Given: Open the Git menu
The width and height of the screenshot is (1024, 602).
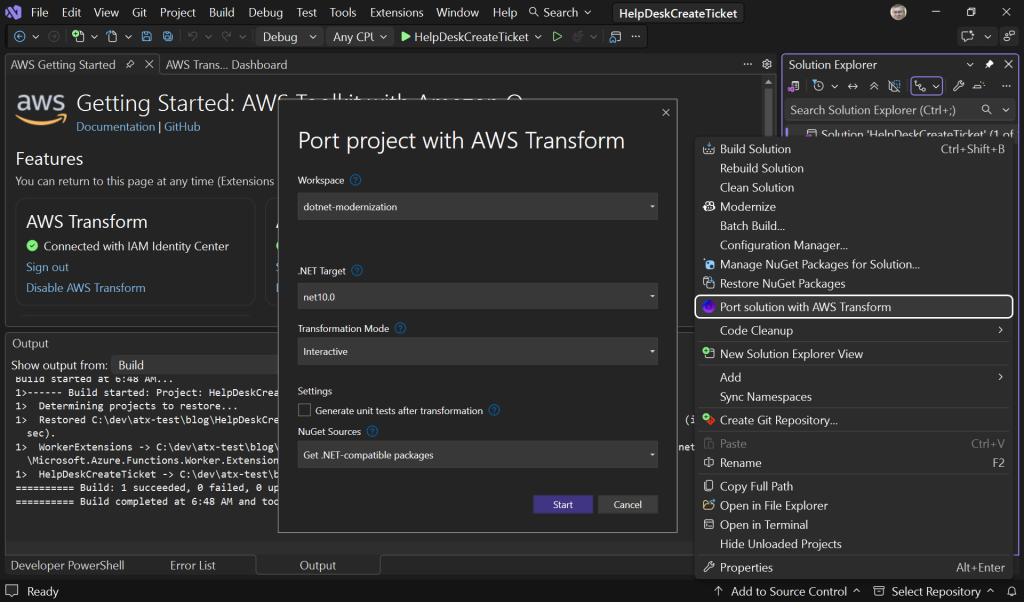Looking at the screenshot, I should (x=139, y=12).
